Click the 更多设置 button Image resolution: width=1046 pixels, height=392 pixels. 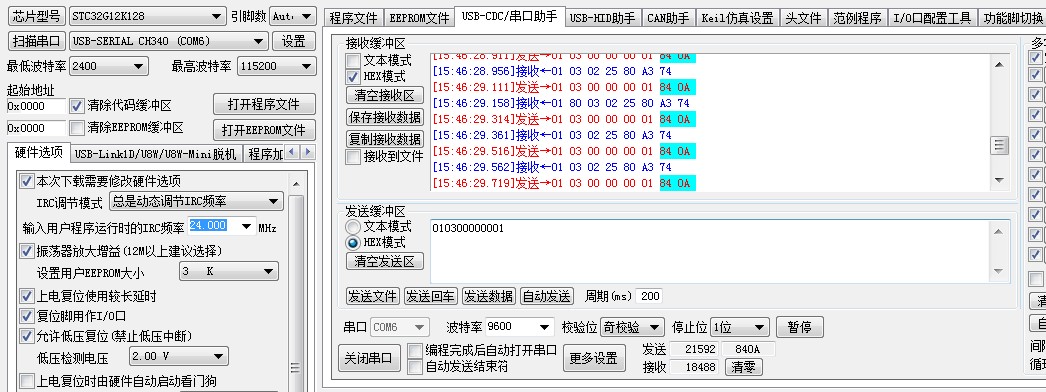tap(594, 358)
